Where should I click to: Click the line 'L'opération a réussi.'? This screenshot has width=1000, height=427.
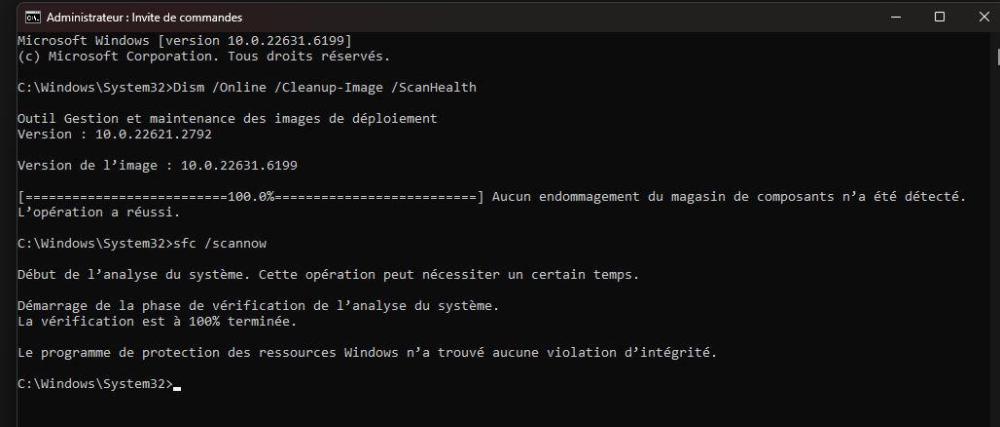coord(100,212)
